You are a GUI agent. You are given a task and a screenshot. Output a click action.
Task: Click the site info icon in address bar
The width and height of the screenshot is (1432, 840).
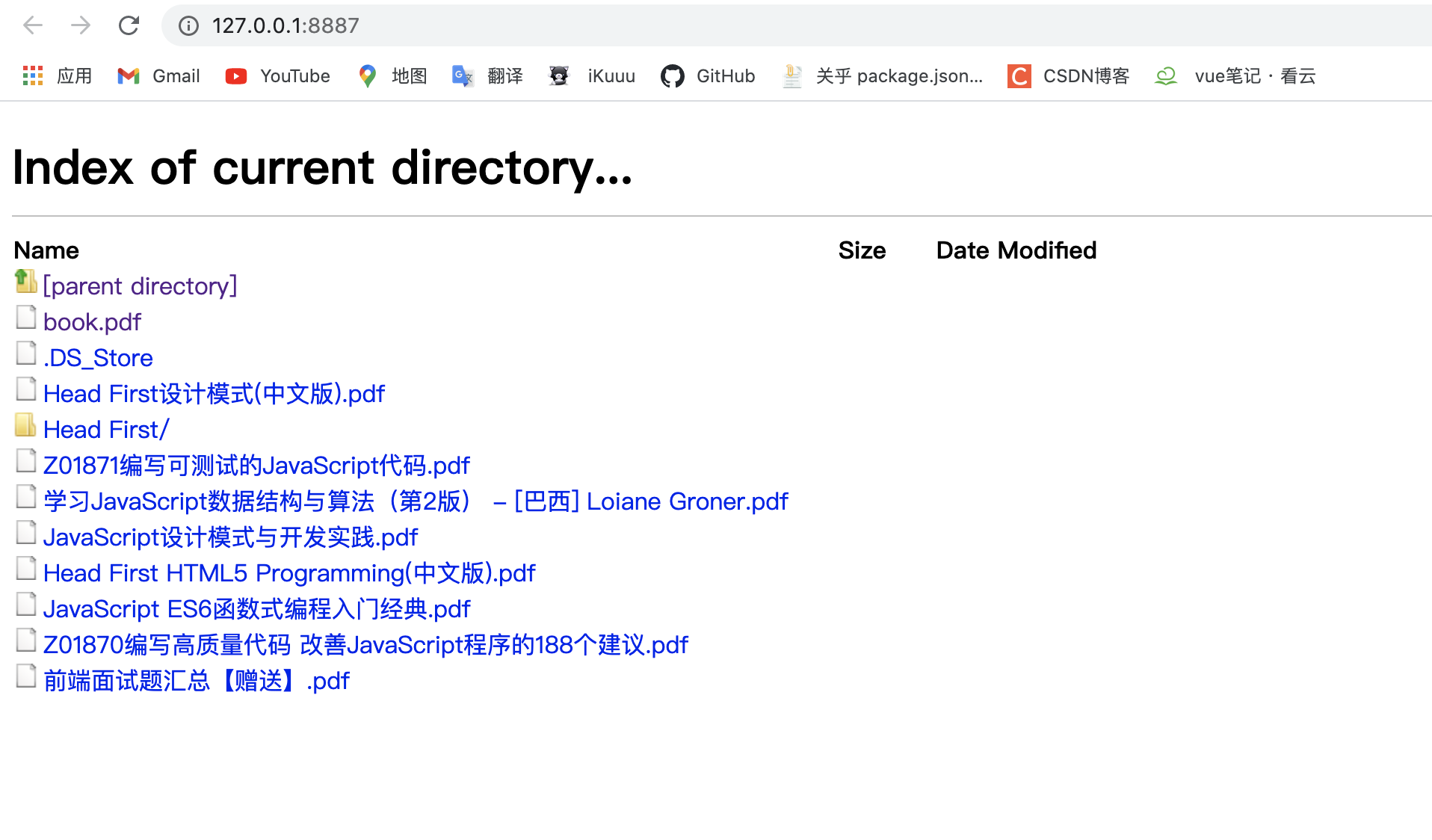click(x=187, y=26)
